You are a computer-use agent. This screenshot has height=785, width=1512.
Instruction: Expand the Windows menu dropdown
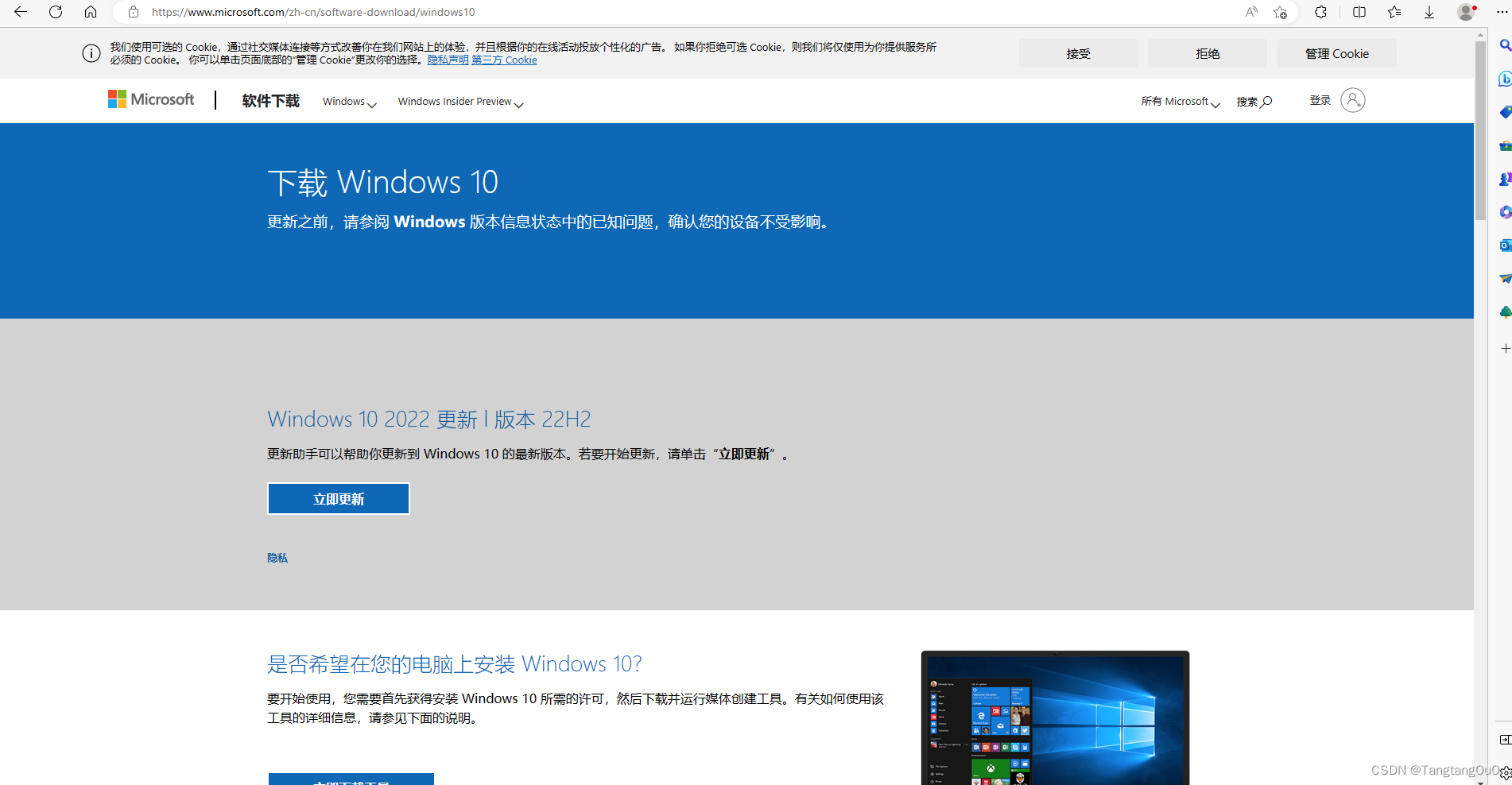point(349,102)
